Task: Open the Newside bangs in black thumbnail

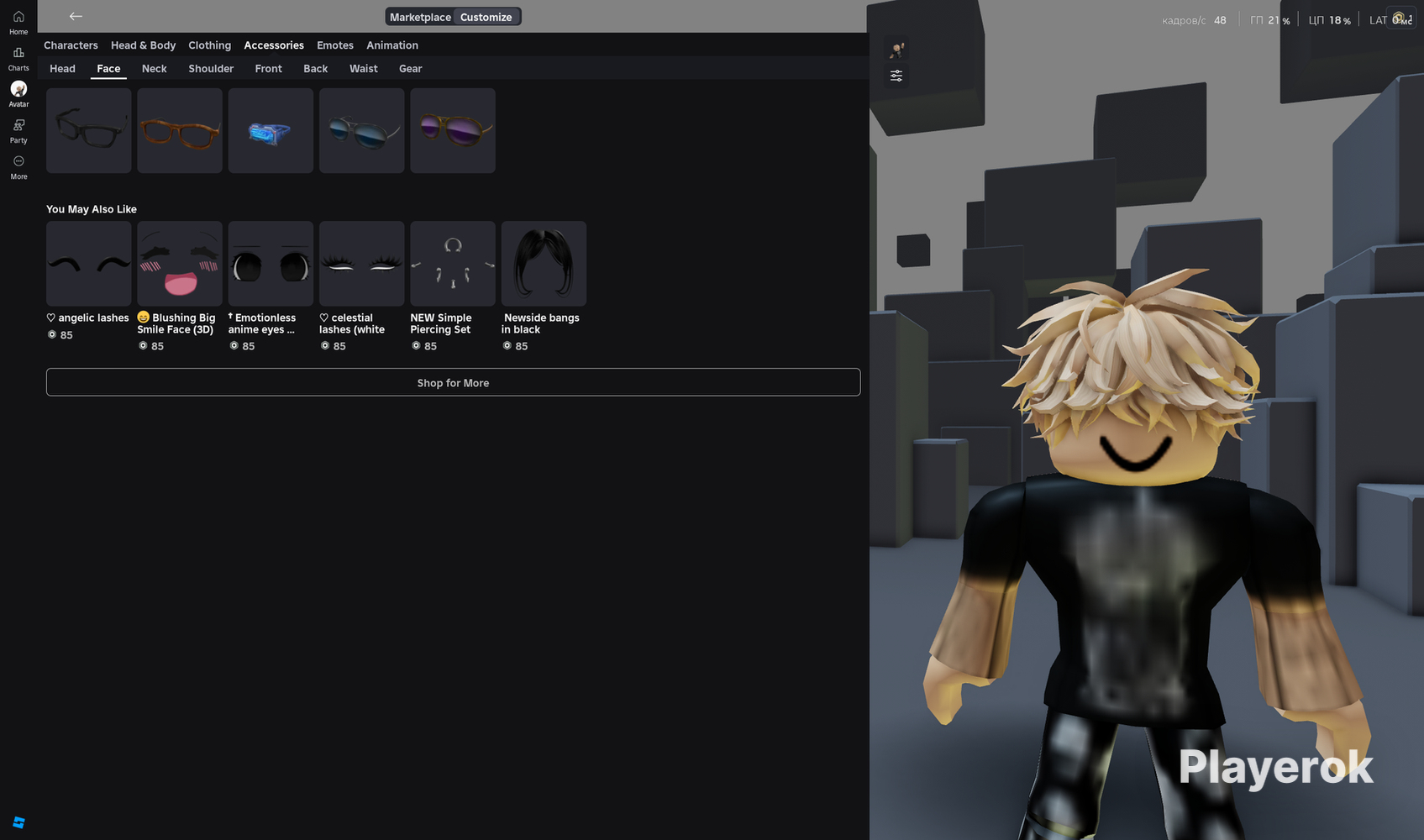Action: click(544, 264)
